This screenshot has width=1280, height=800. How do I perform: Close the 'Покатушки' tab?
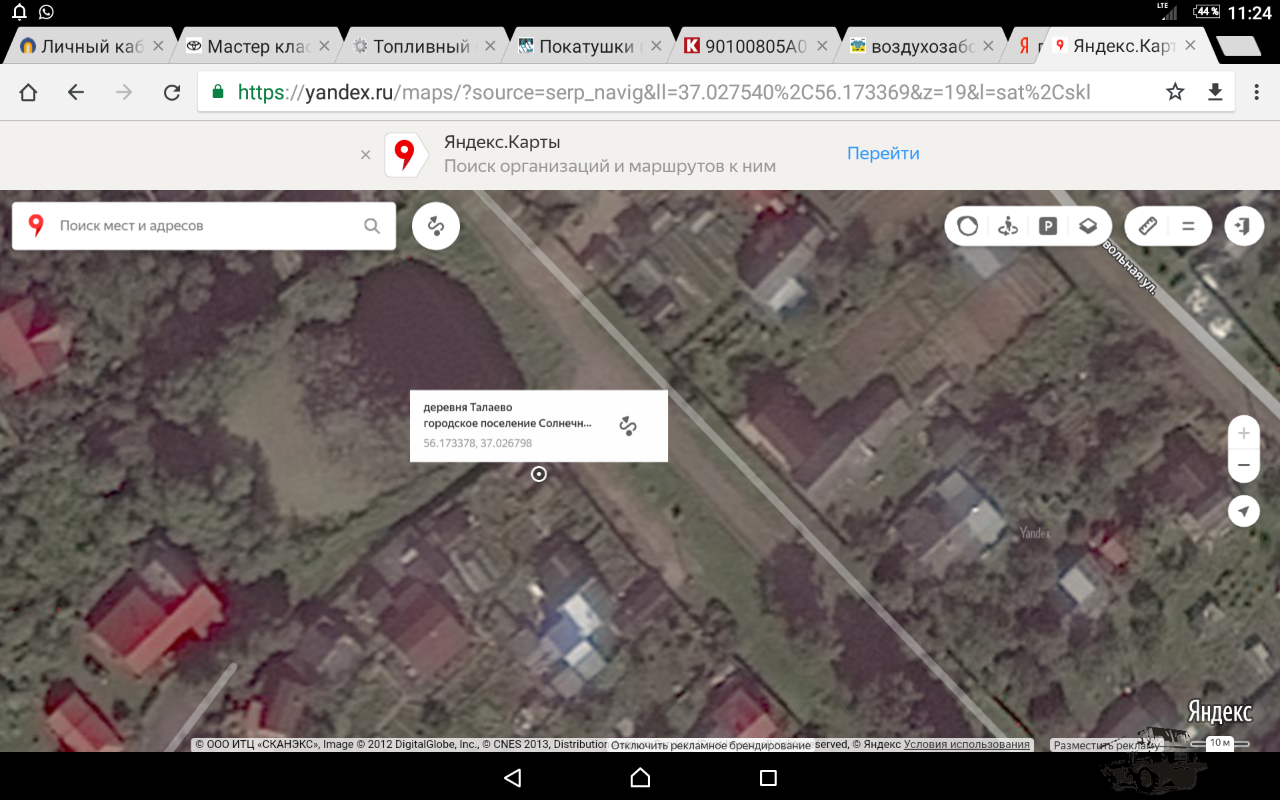click(656, 46)
